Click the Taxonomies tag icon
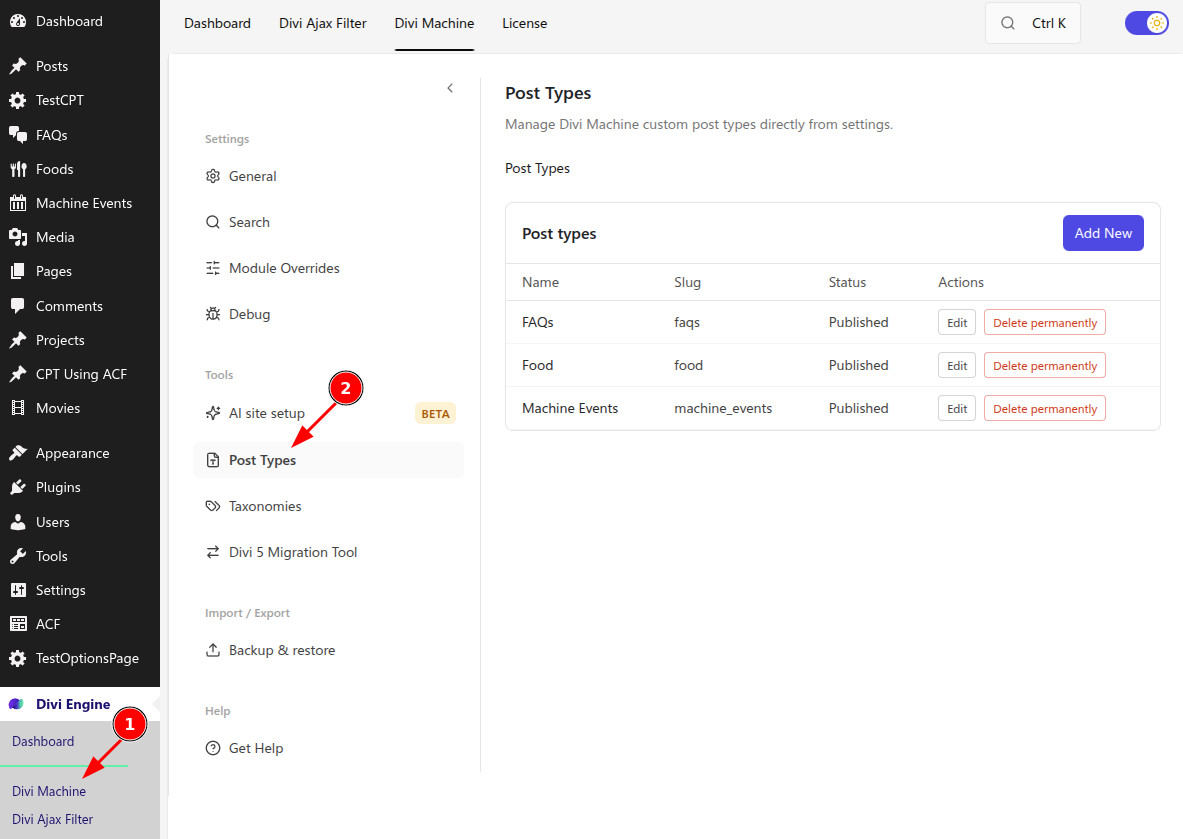The width and height of the screenshot is (1183, 839). tap(213, 506)
